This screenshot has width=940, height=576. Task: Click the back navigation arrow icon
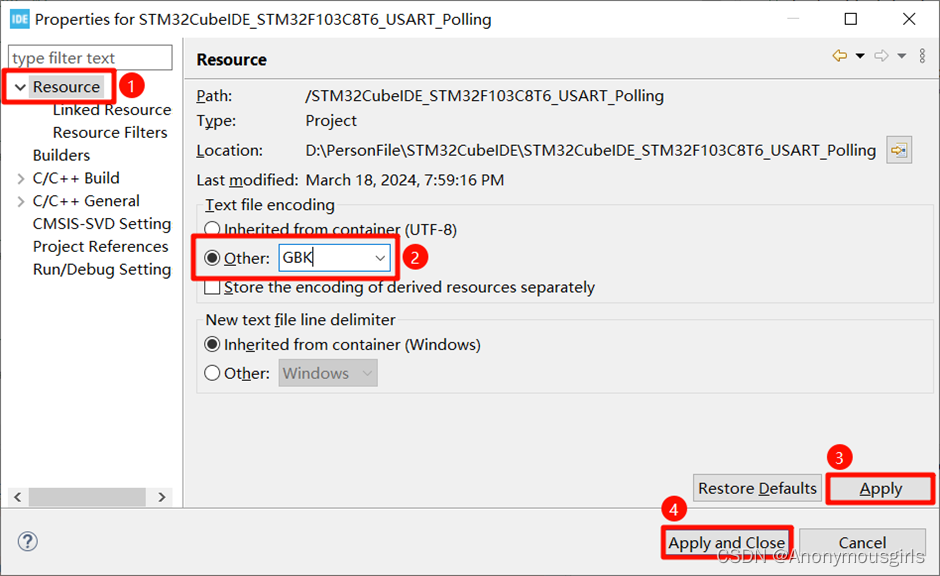pos(840,56)
